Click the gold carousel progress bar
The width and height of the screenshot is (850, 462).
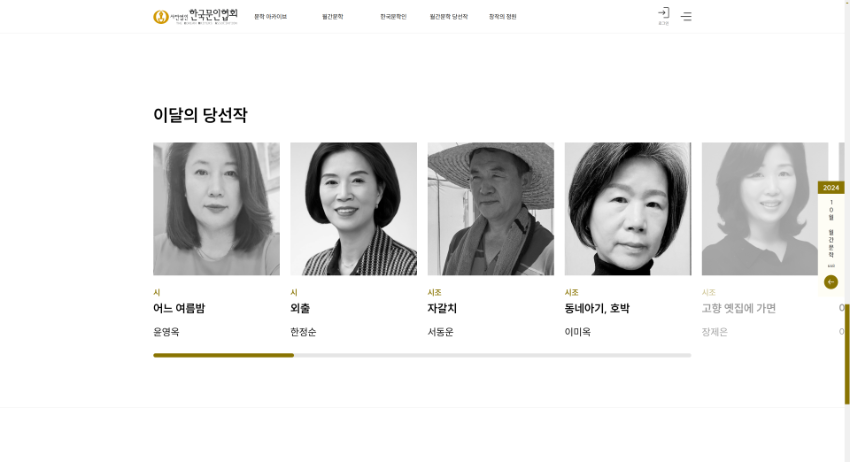(x=223, y=355)
